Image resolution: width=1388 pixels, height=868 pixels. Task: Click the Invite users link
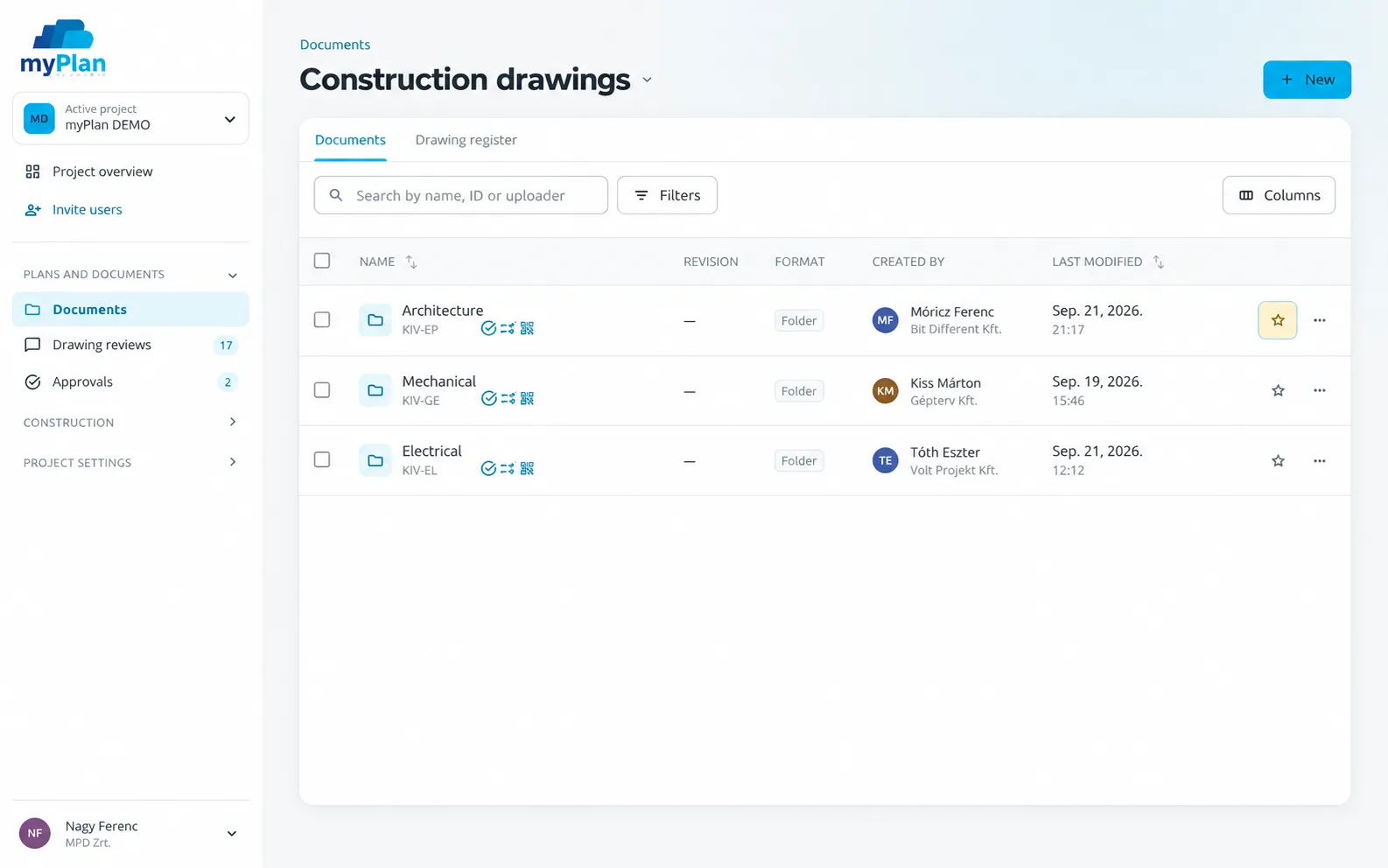coord(87,210)
